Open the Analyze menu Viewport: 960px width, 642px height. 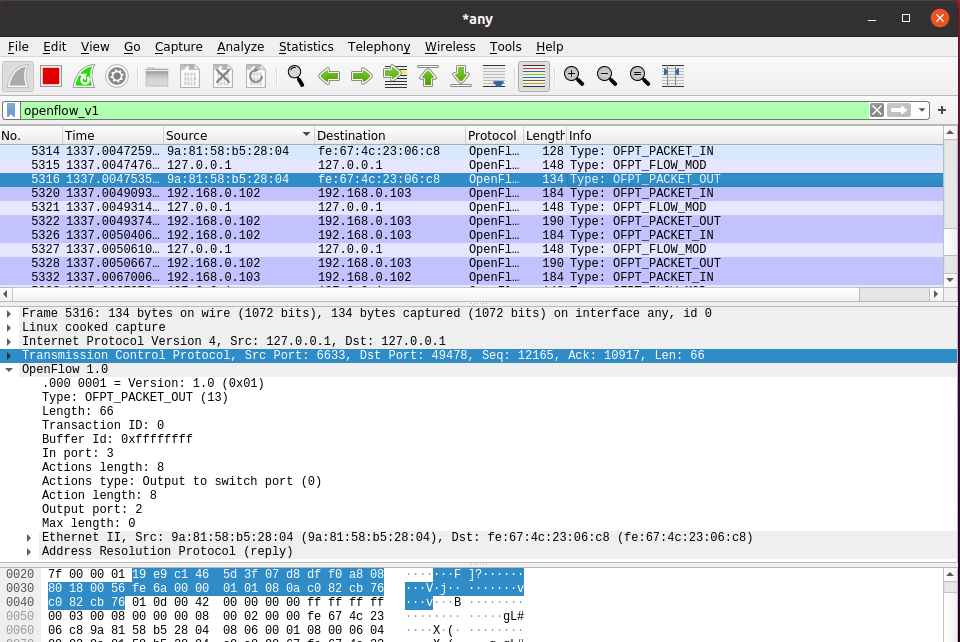click(x=240, y=47)
